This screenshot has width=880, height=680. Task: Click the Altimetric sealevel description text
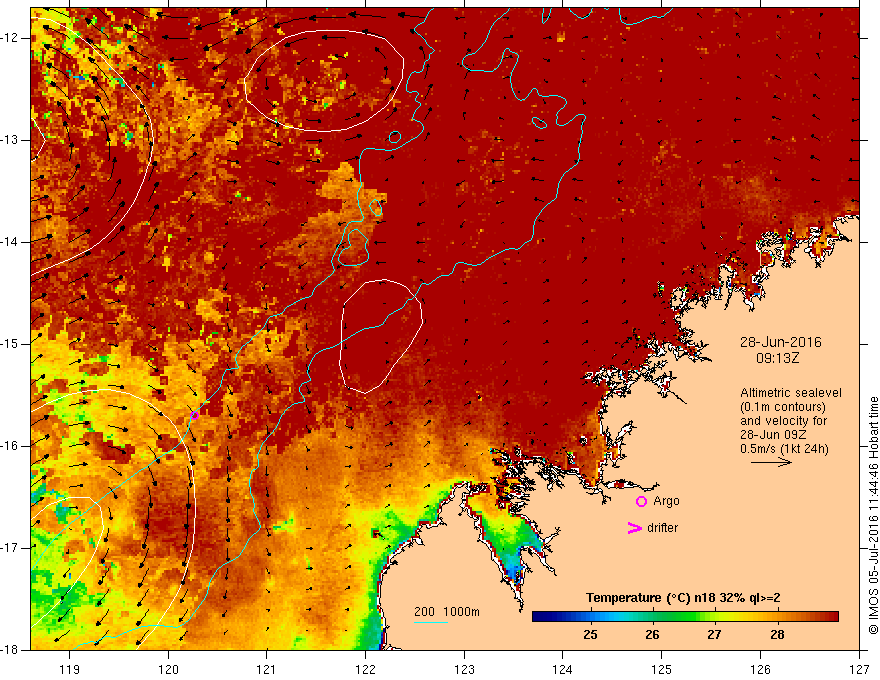[790, 421]
